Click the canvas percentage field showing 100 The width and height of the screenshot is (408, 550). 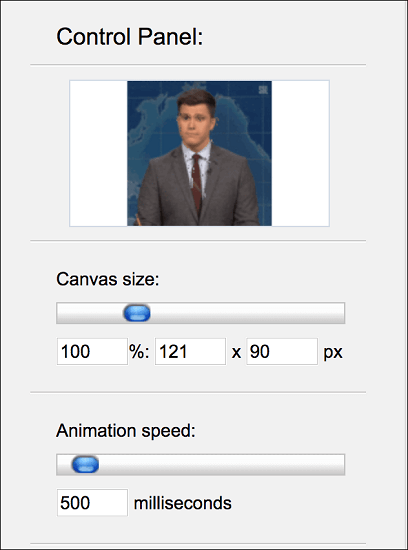pos(92,351)
